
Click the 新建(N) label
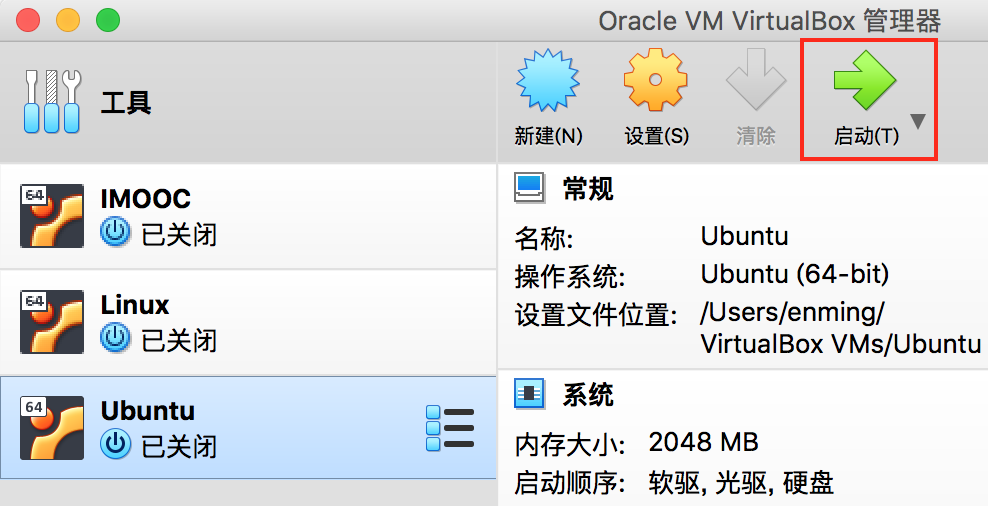(548, 135)
